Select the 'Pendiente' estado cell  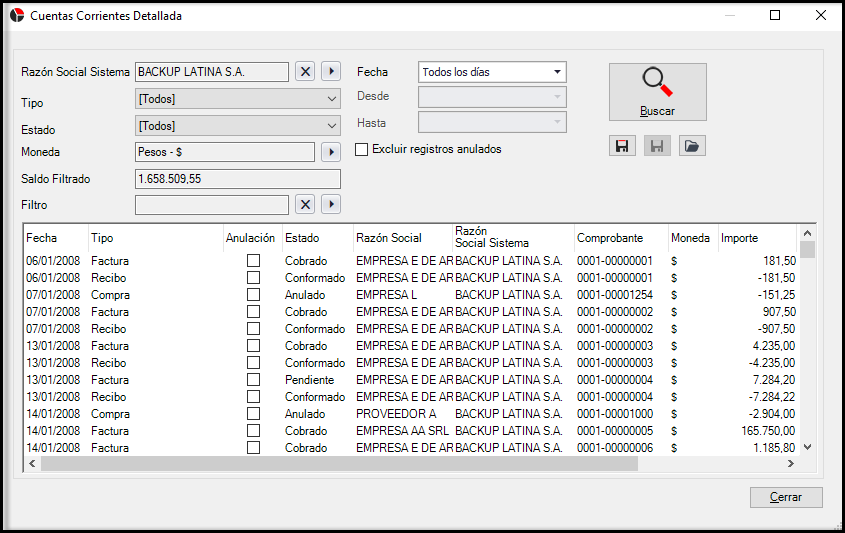(x=318, y=380)
